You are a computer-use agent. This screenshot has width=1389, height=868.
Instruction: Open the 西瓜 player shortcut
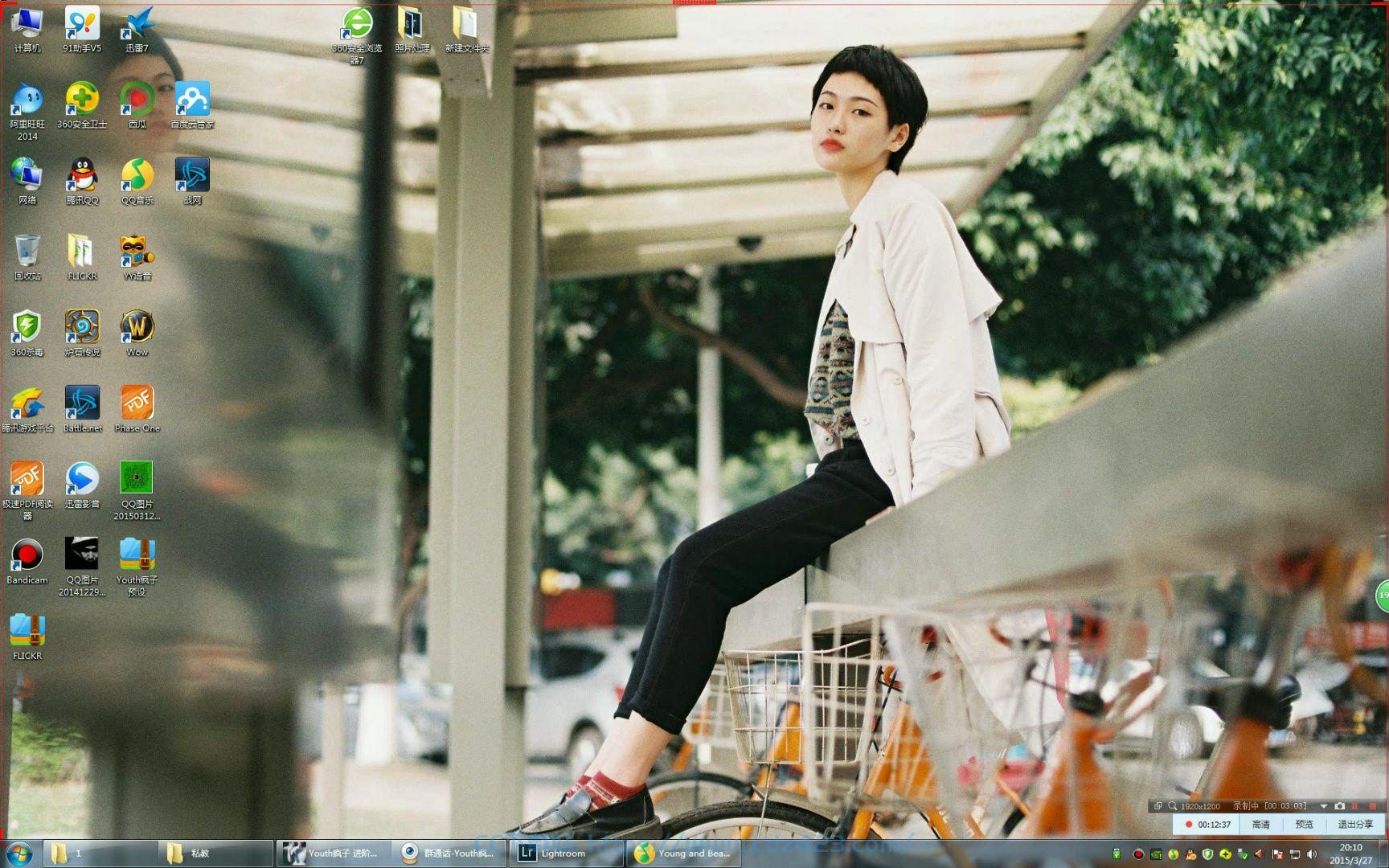point(137,105)
